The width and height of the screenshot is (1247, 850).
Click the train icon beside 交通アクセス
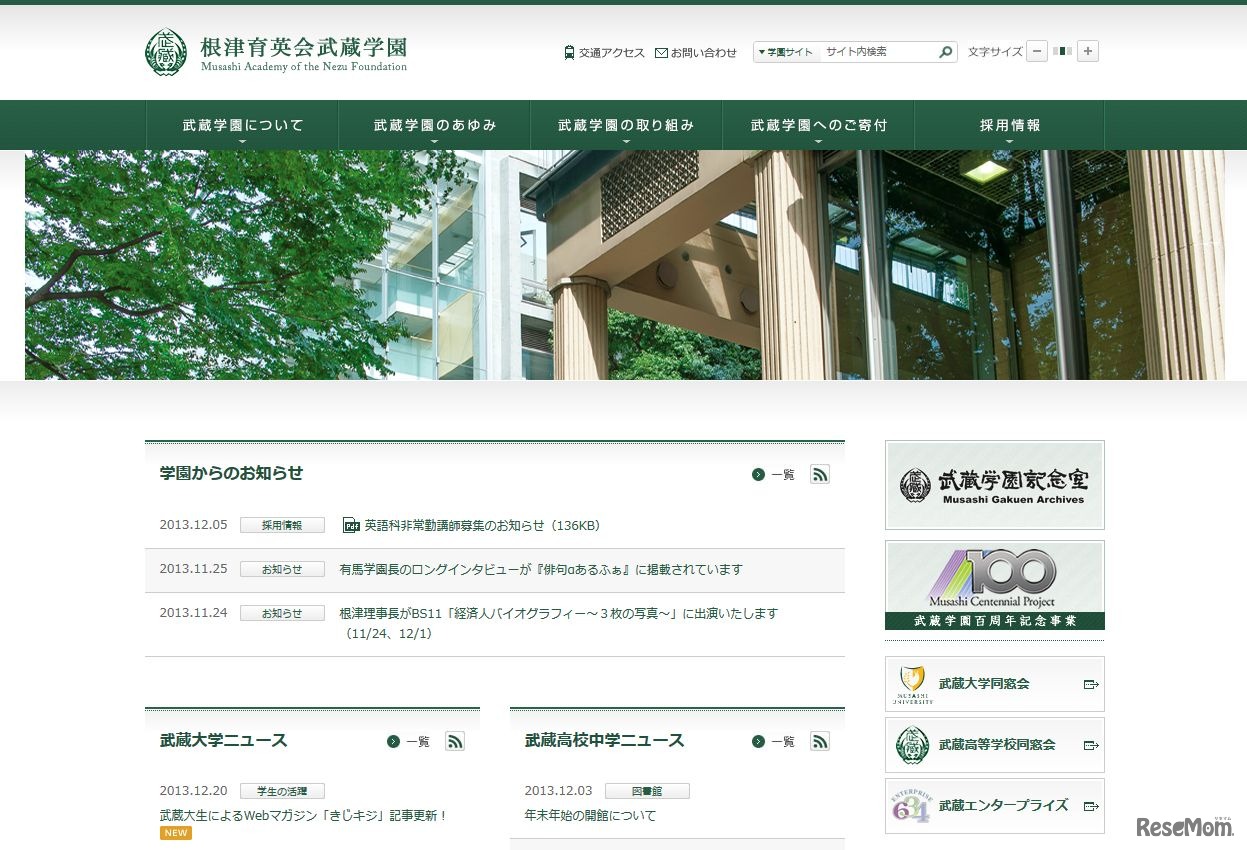[569, 52]
